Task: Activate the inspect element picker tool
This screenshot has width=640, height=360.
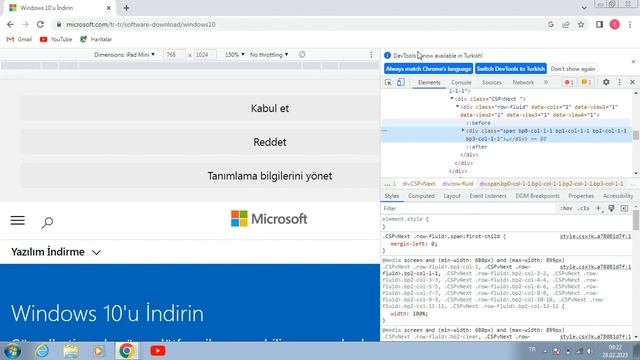Action: 388,82
